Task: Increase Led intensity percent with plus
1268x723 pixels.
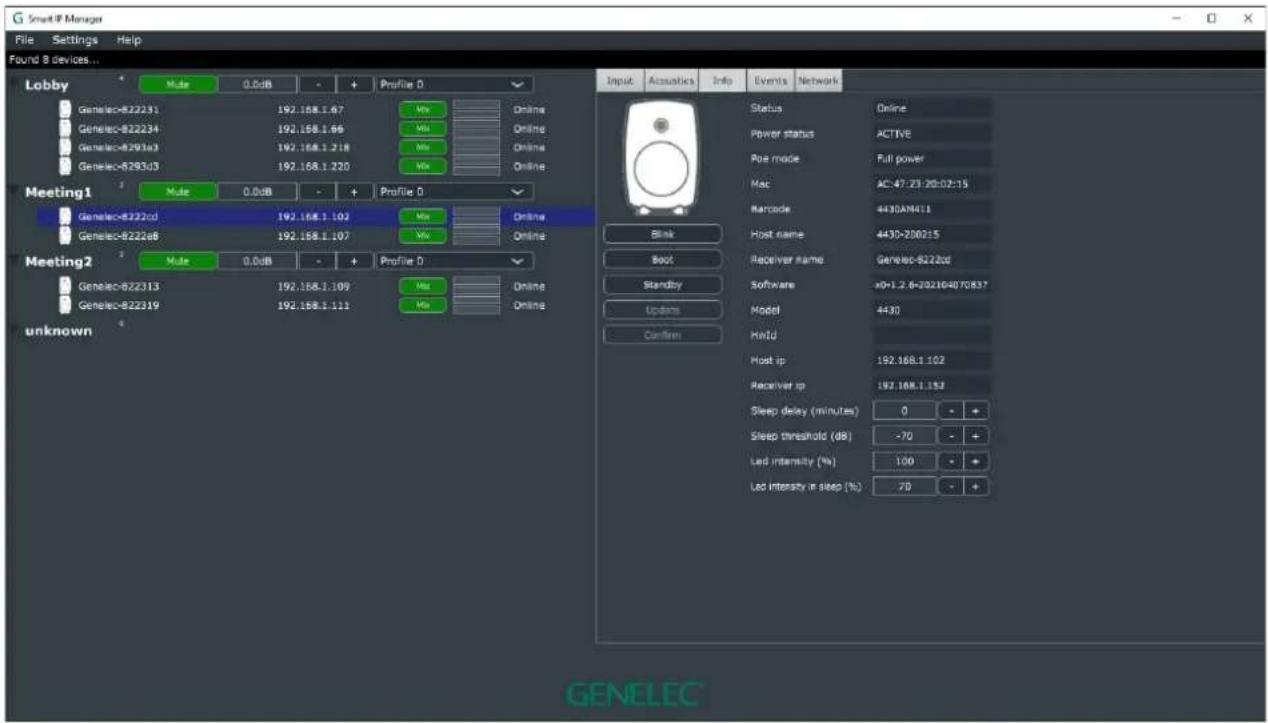Action: click(977, 461)
